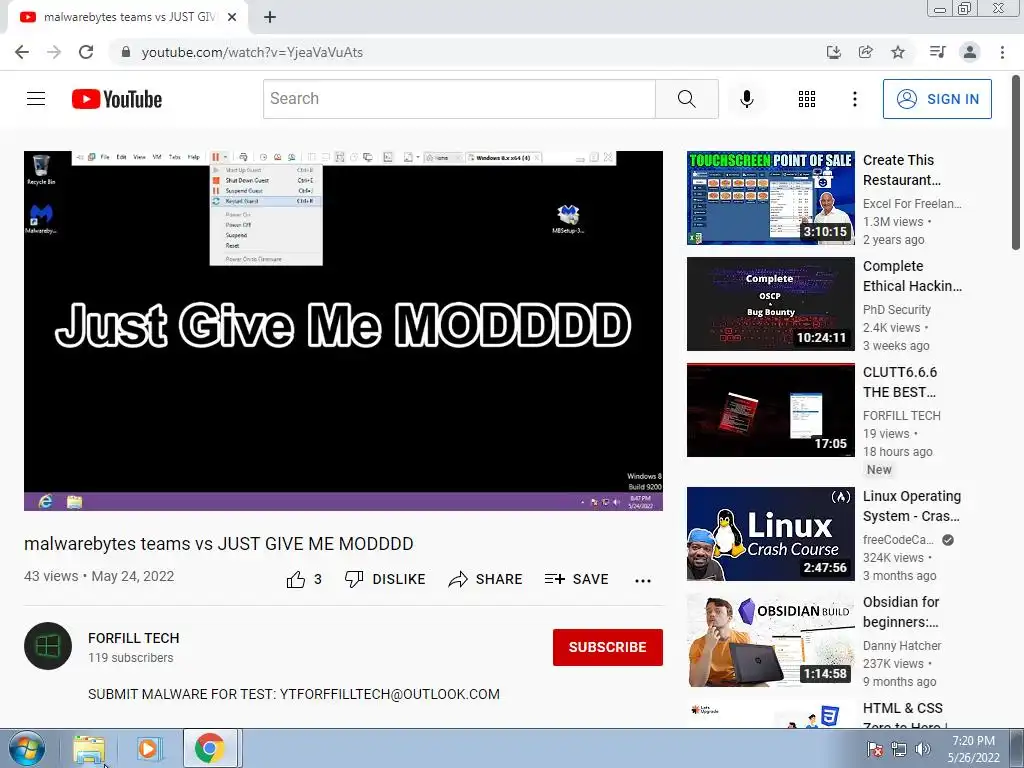Click the network tray icon
1024x768 pixels.
[899, 749]
